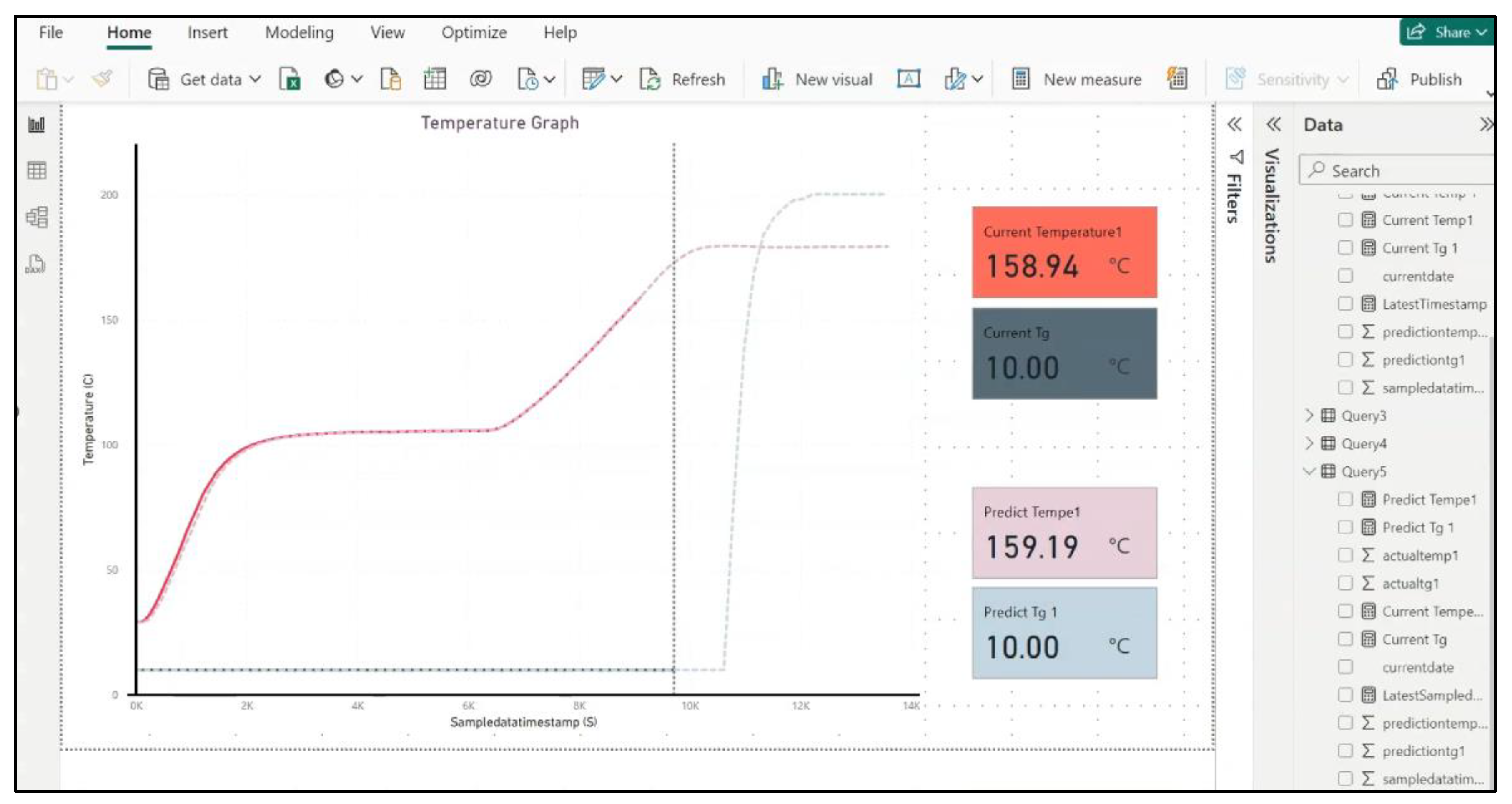Switch to Table view icon
The height and width of the screenshot is (804, 1512).
point(36,171)
